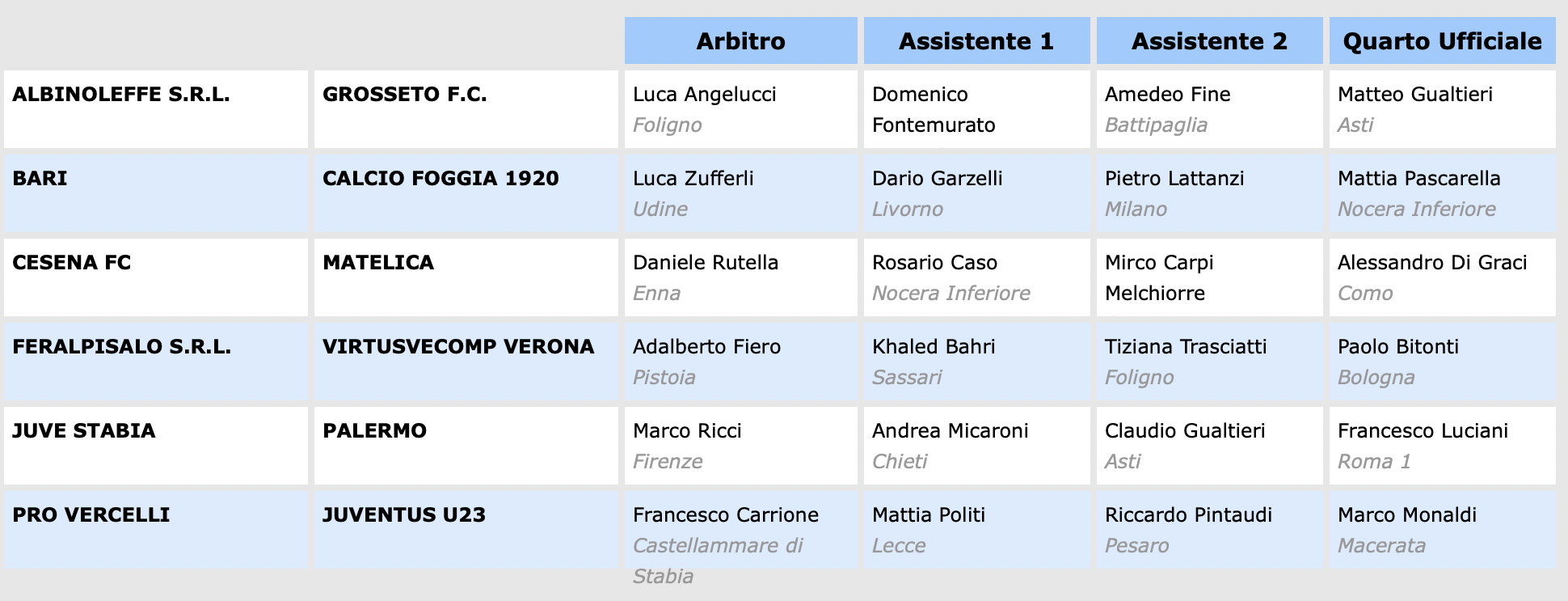Click CALCIO FOGGIA 1920 team name
Viewport: 1568px width, 601px height.
click(440, 179)
